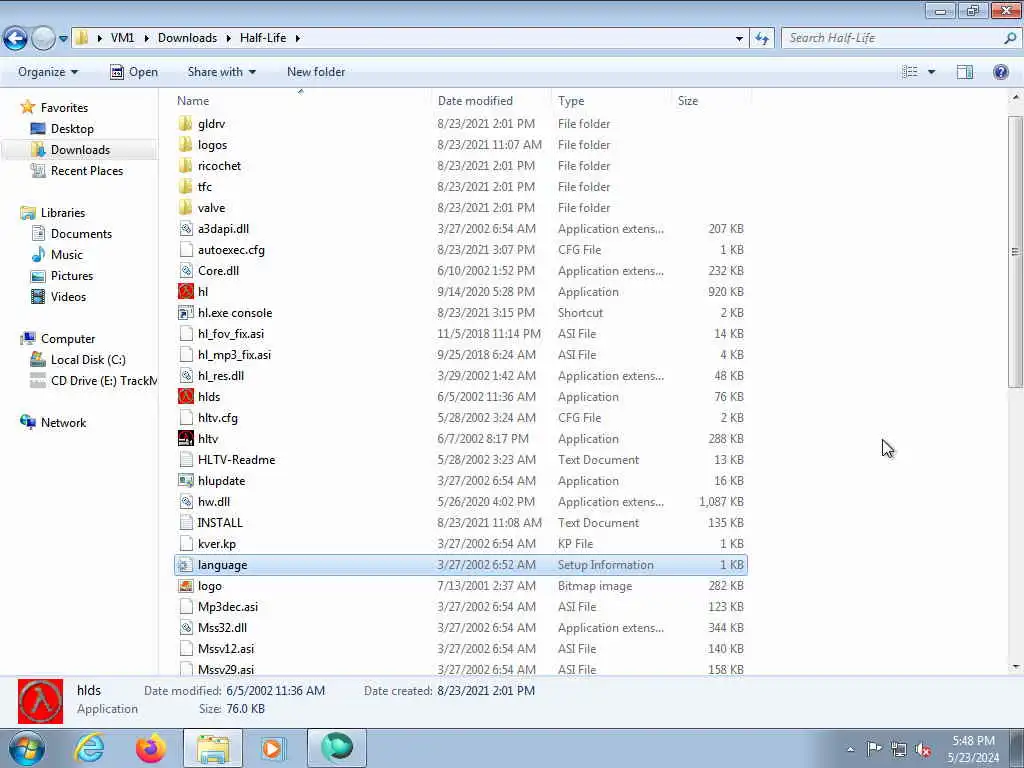Select Recent Places in navigation pane

pos(87,170)
